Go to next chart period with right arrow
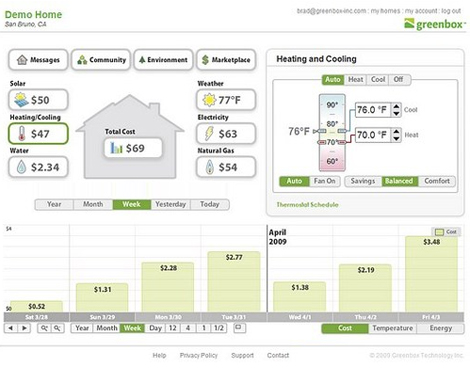The image size is (470, 368). (24, 328)
